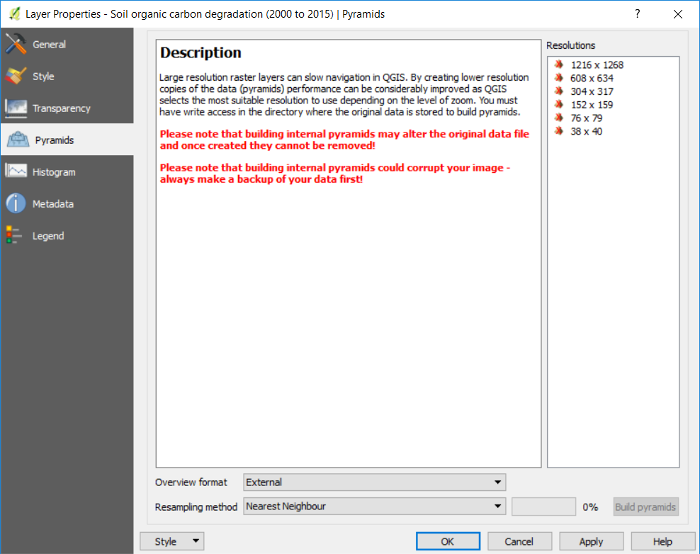
Task: Click the Overview format label
Action: point(191,482)
